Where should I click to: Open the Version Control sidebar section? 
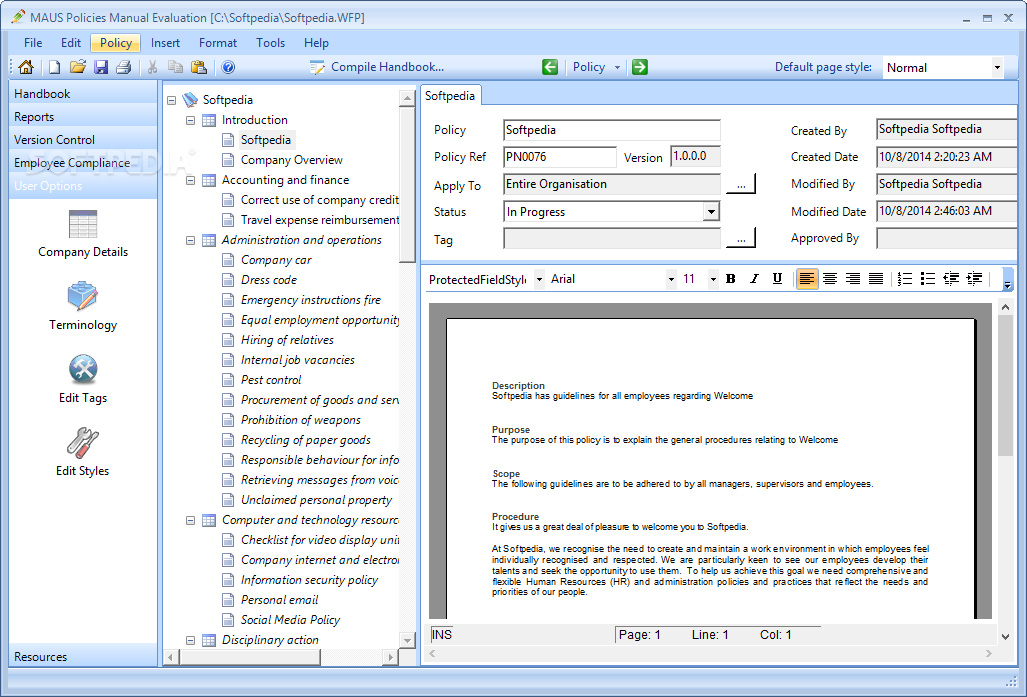[x=83, y=140]
